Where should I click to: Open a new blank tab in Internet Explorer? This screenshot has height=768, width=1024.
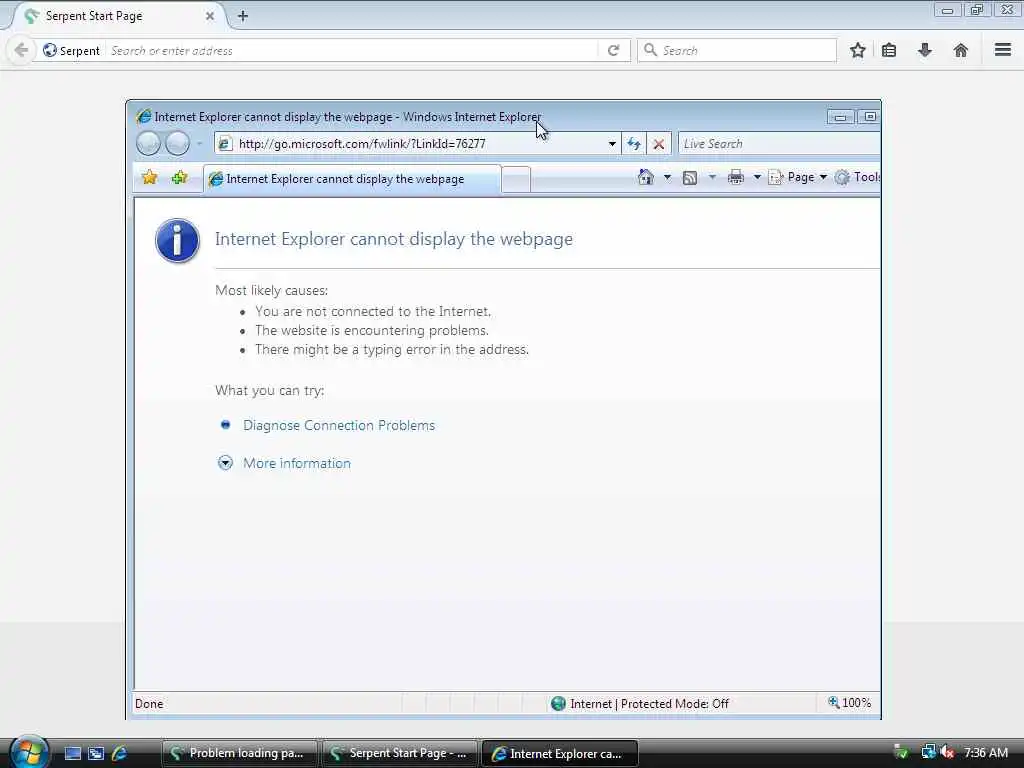click(x=516, y=180)
